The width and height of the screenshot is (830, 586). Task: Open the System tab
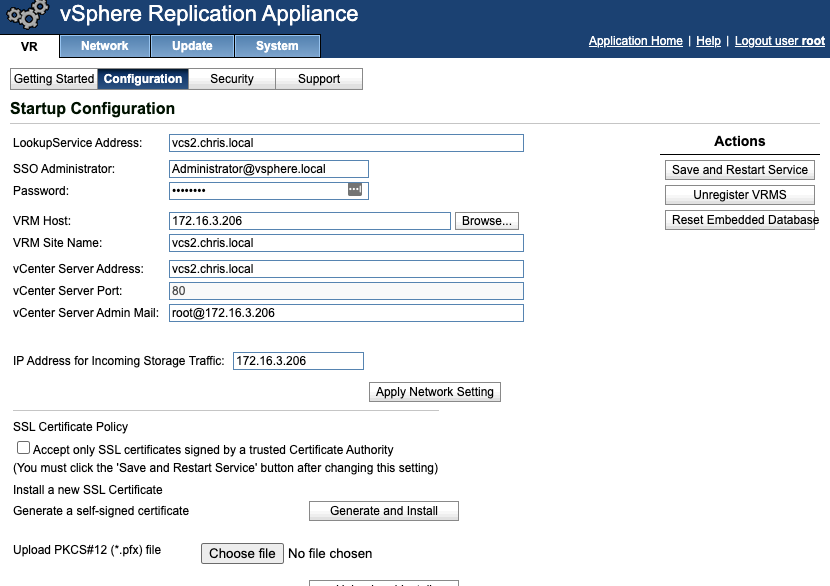click(x=277, y=46)
